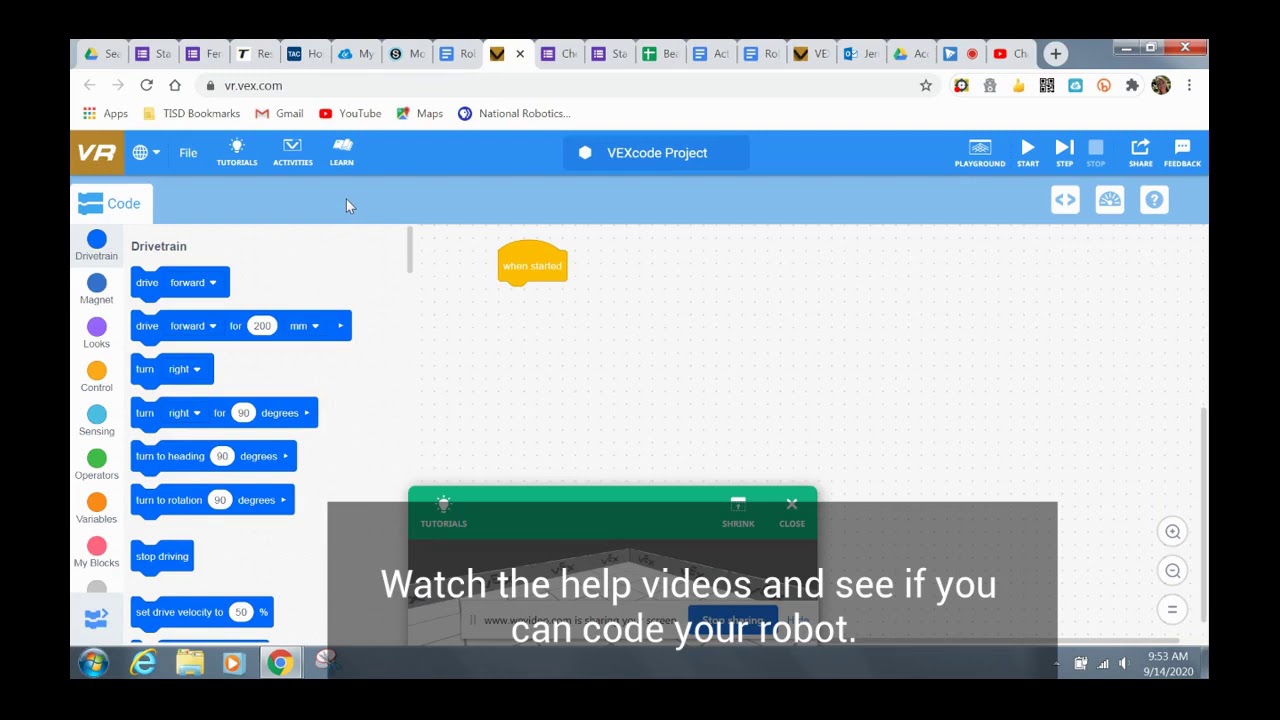
Task: Reset workspace zoom with equals icon
Action: coord(1173,609)
